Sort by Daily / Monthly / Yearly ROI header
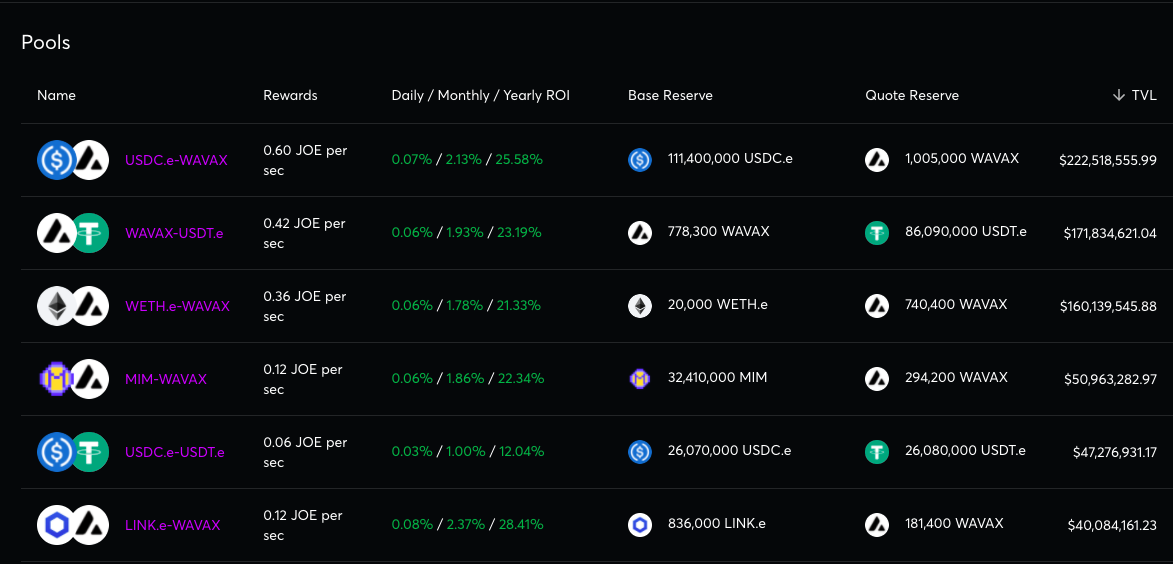Screen dimensions: 1173x564 tap(480, 95)
